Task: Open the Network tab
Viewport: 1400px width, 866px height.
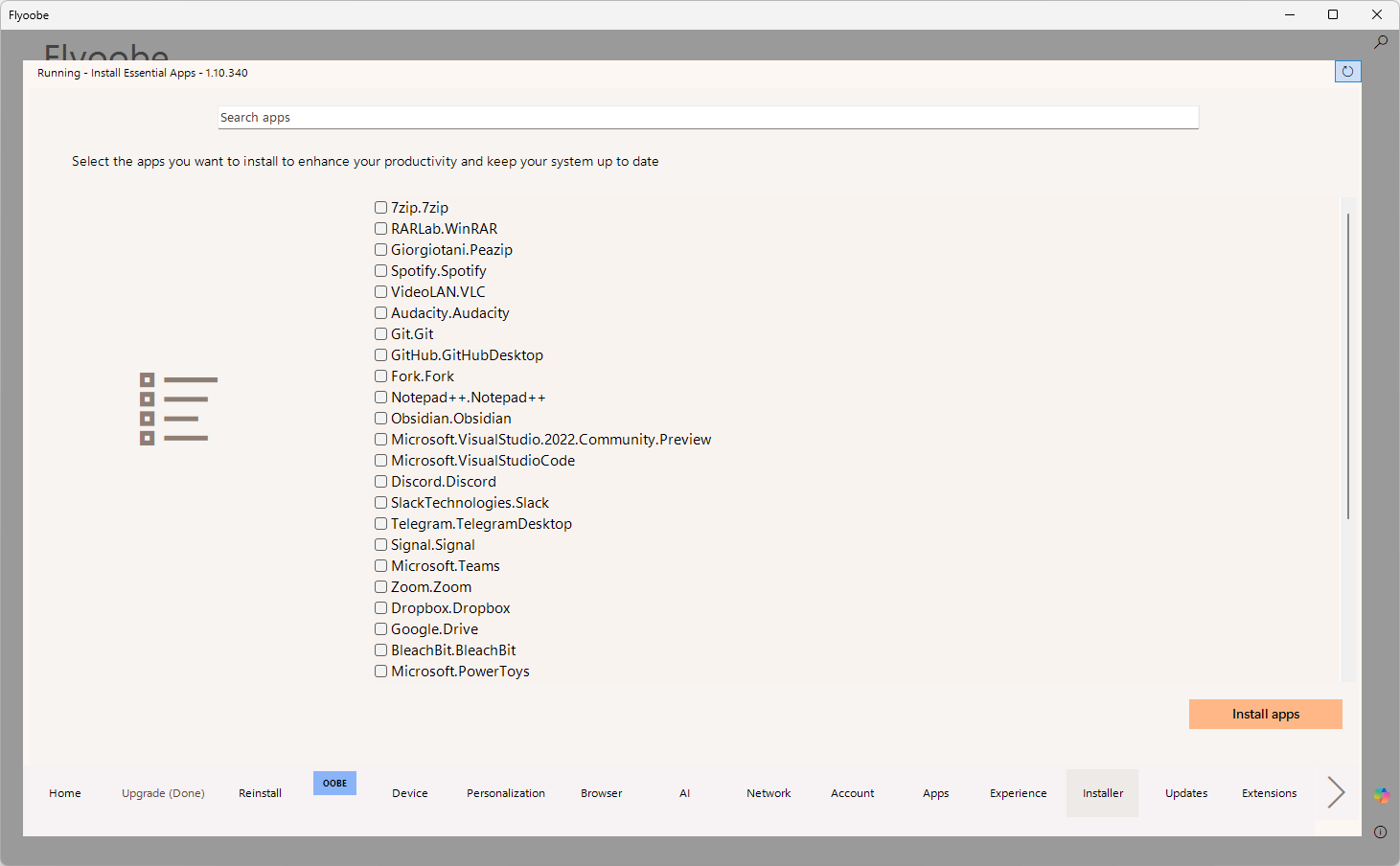Action: pos(769,793)
